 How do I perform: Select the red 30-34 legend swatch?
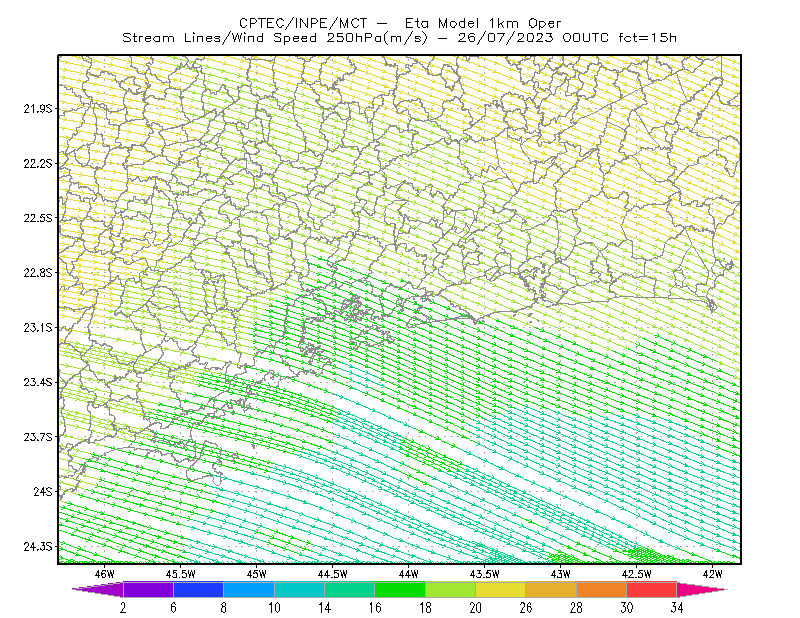click(652, 589)
